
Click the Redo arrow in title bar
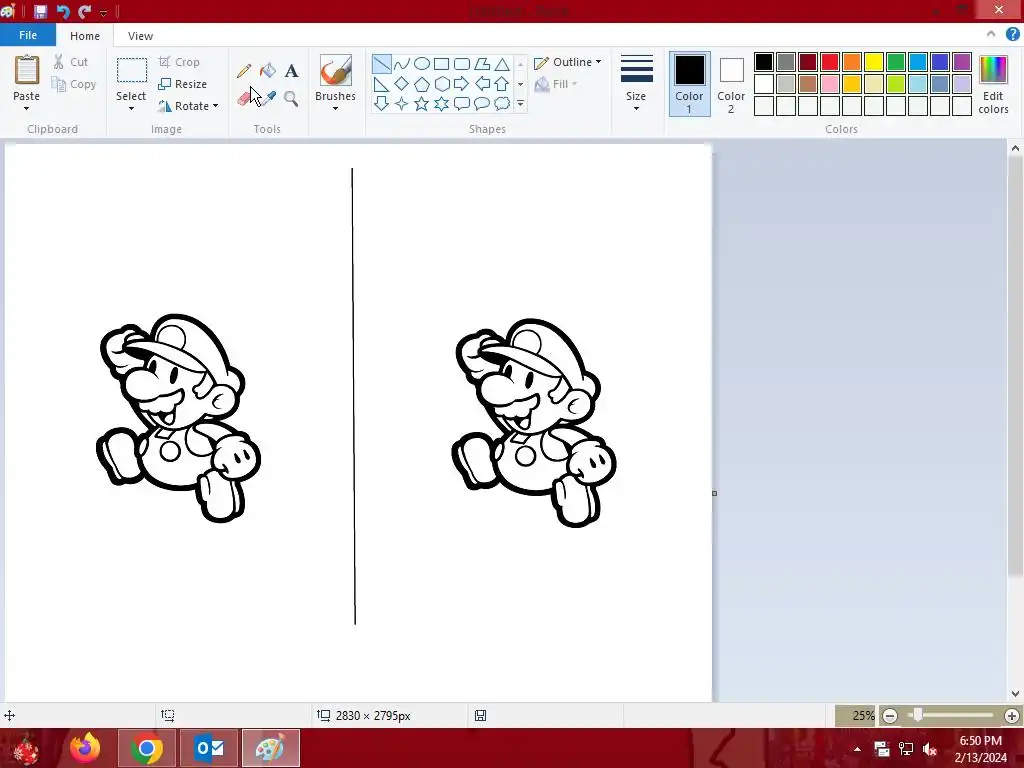coord(85,11)
